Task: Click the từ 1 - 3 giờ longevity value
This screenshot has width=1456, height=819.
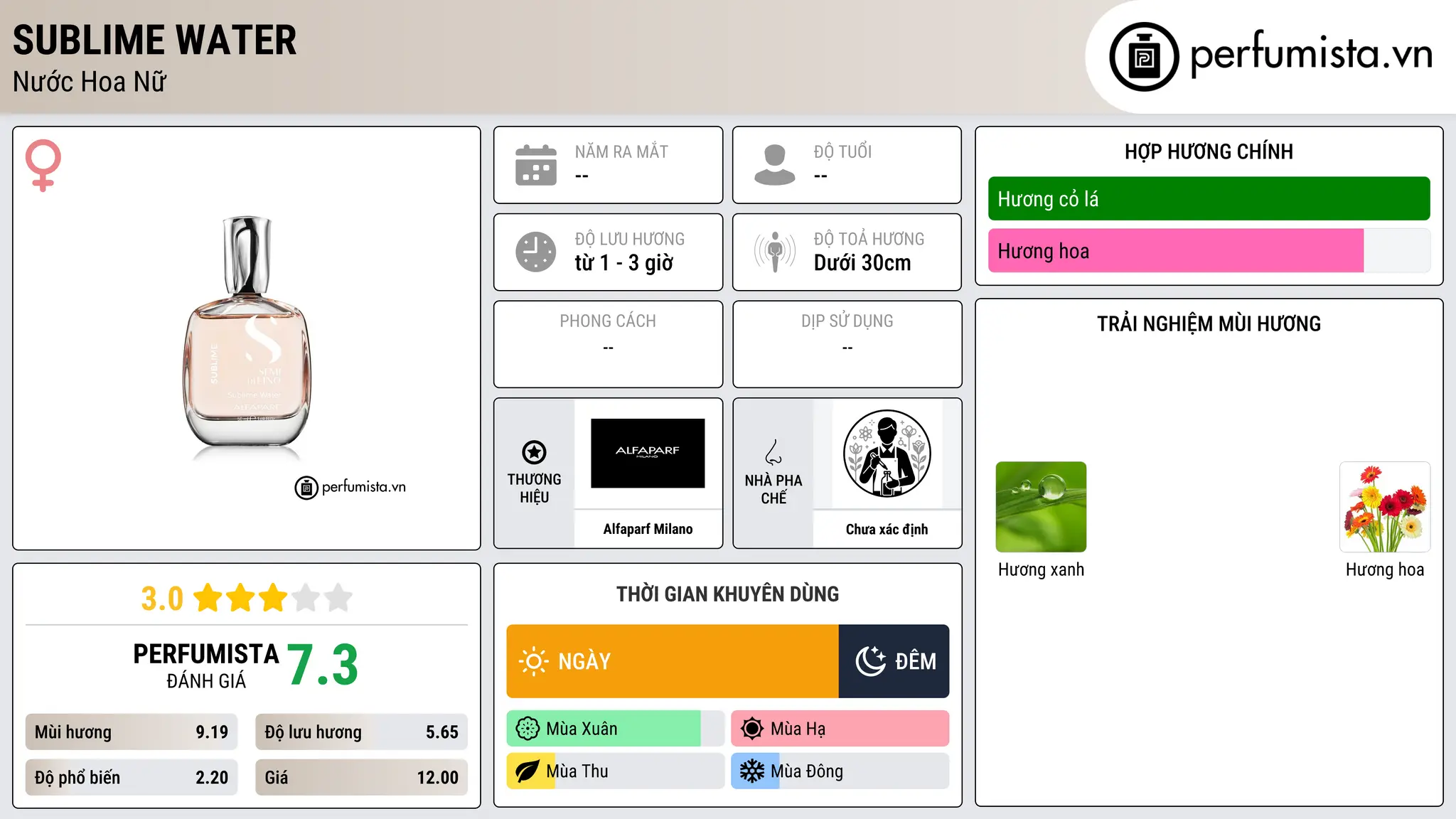Action: pyautogui.click(x=624, y=263)
